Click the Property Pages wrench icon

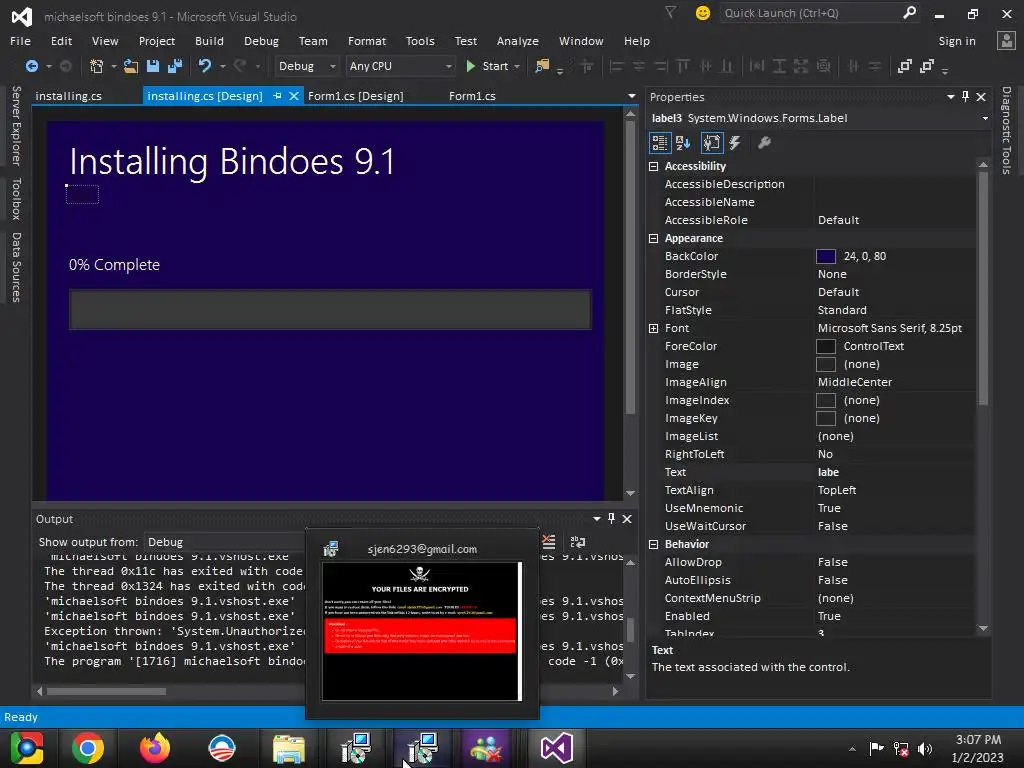pyautogui.click(x=764, y=142)
